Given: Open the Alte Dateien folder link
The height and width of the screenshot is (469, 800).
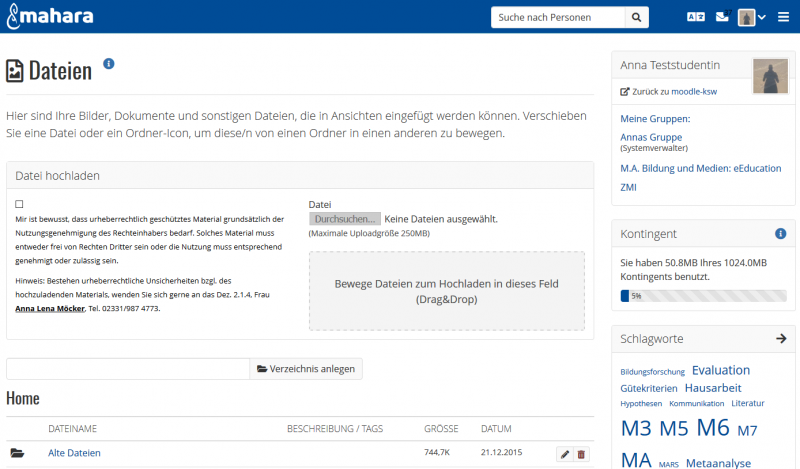Looking at the screenshot, I should tap(74, 453).
